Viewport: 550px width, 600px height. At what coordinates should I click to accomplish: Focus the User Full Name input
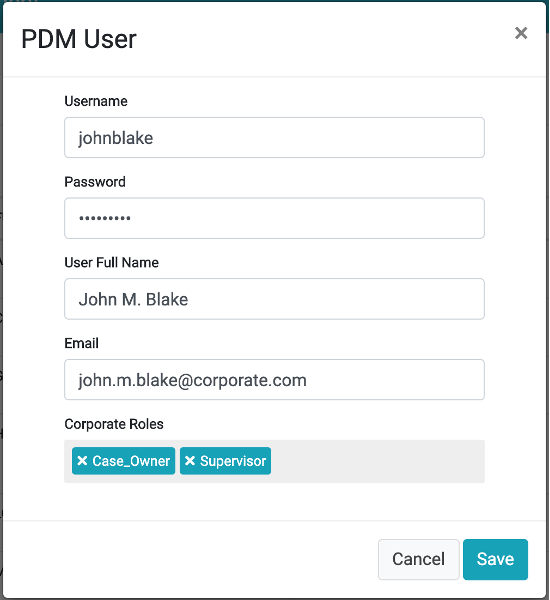274,299
